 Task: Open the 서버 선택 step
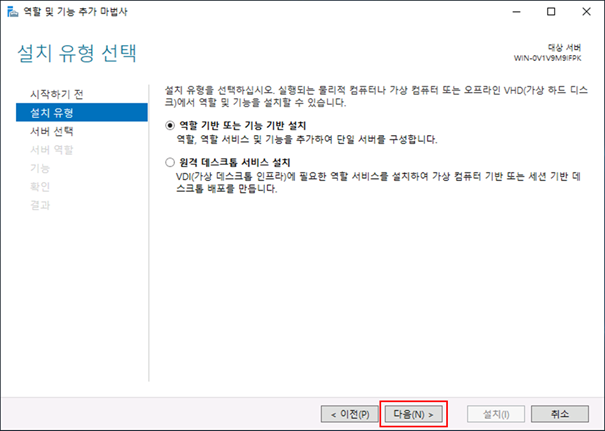52,131
